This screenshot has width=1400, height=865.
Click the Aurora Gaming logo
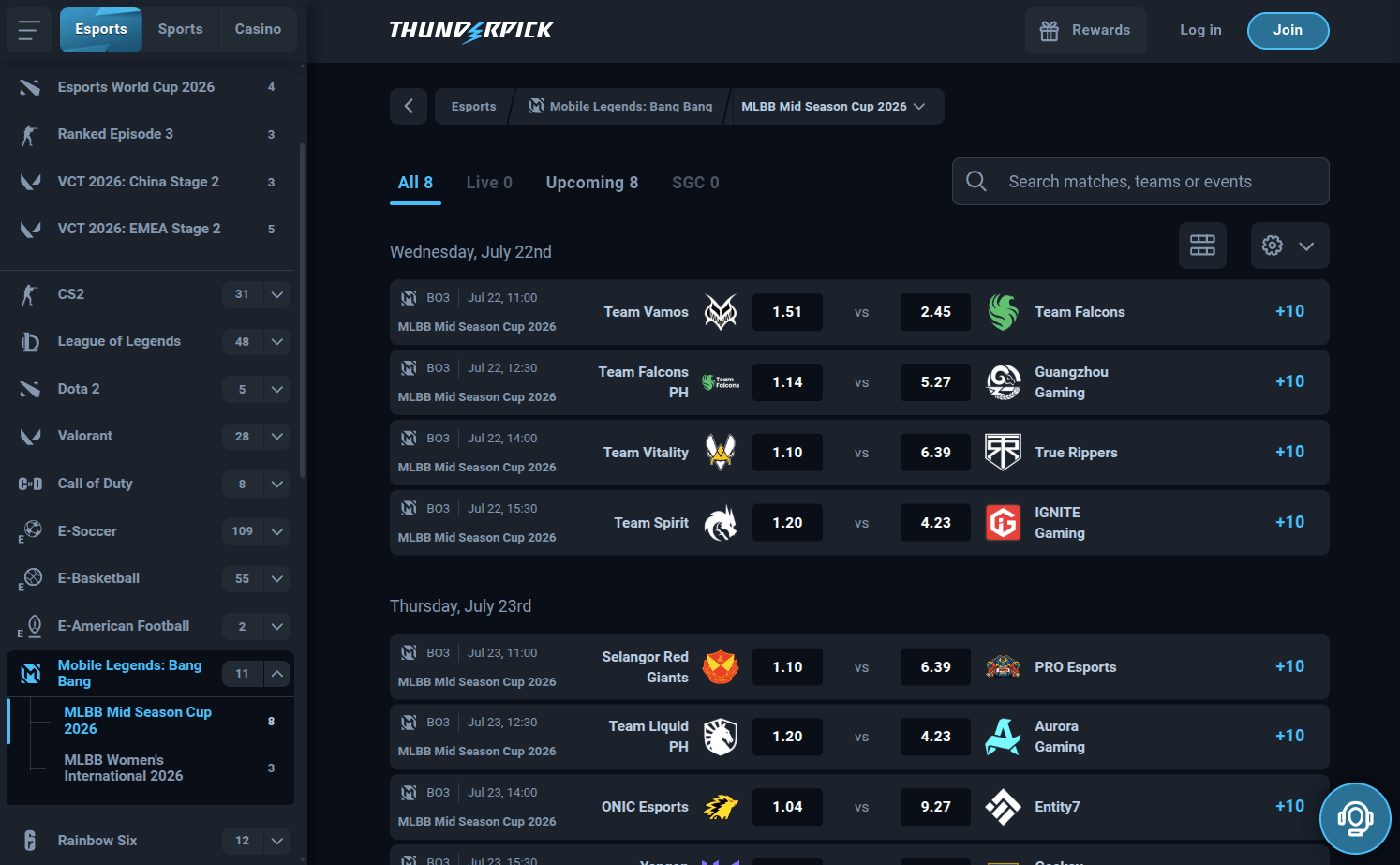pyautogui.click(x=1003, y=737)
